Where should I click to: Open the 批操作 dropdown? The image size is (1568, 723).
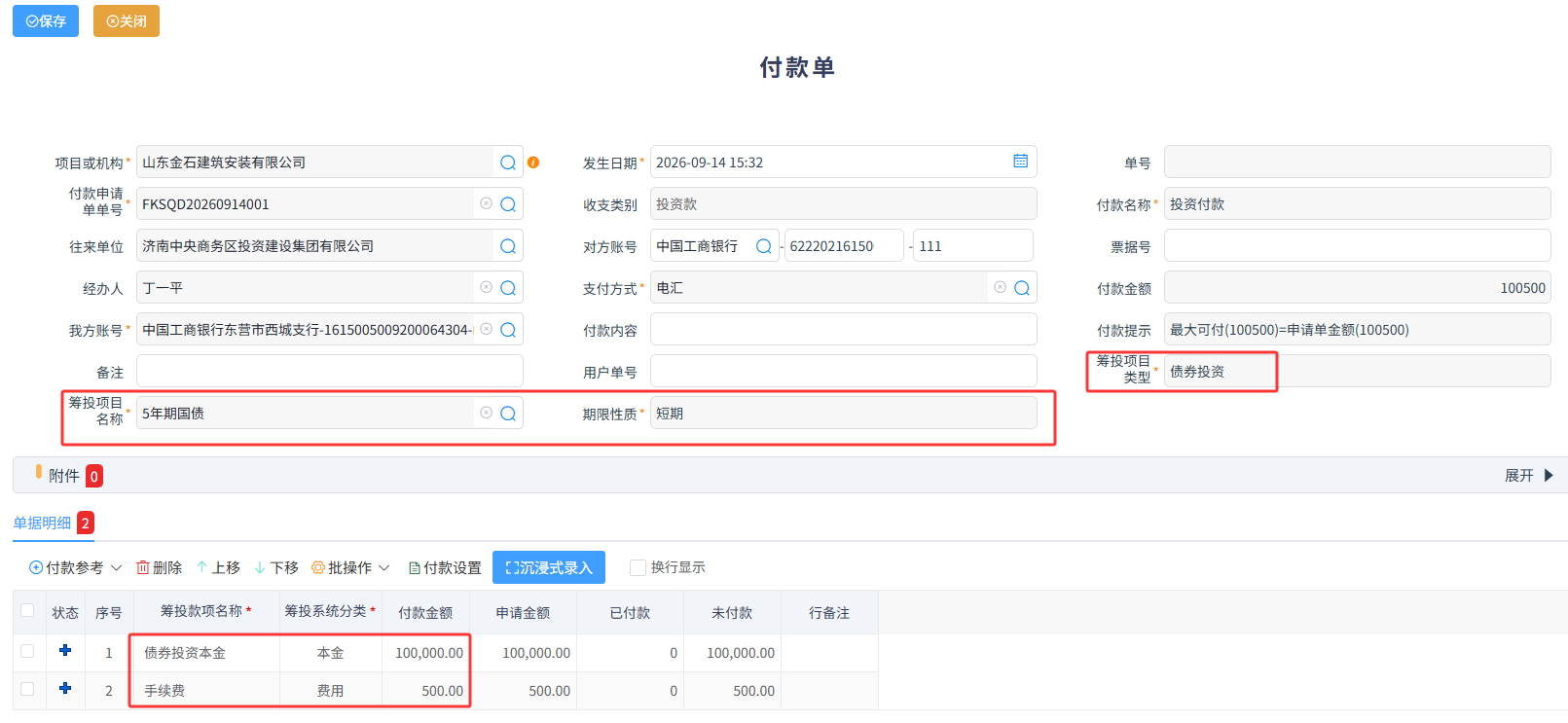click(350, 567)
